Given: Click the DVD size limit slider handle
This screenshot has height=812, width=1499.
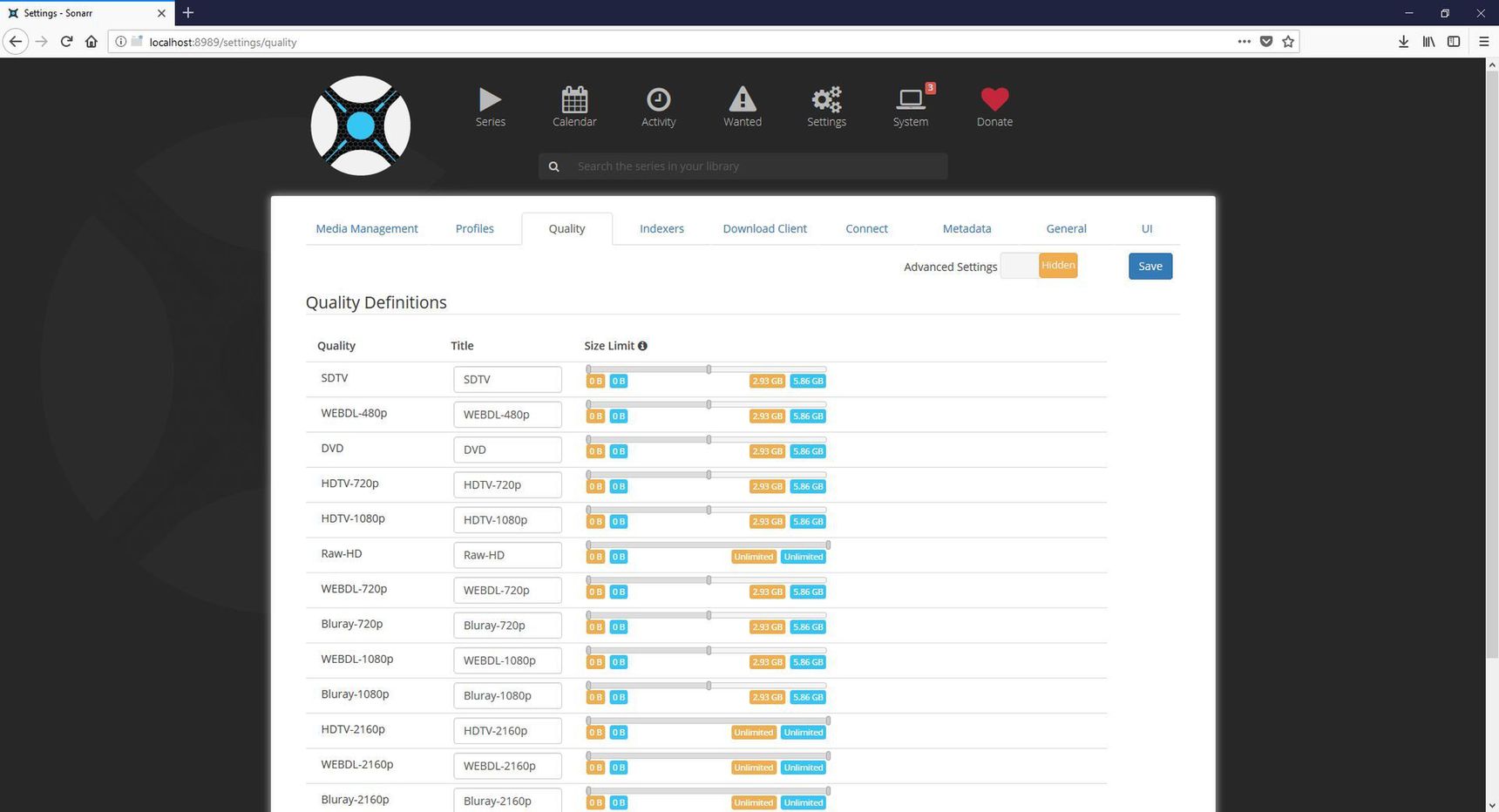Looking at the screenshot, I should (709, 440).
